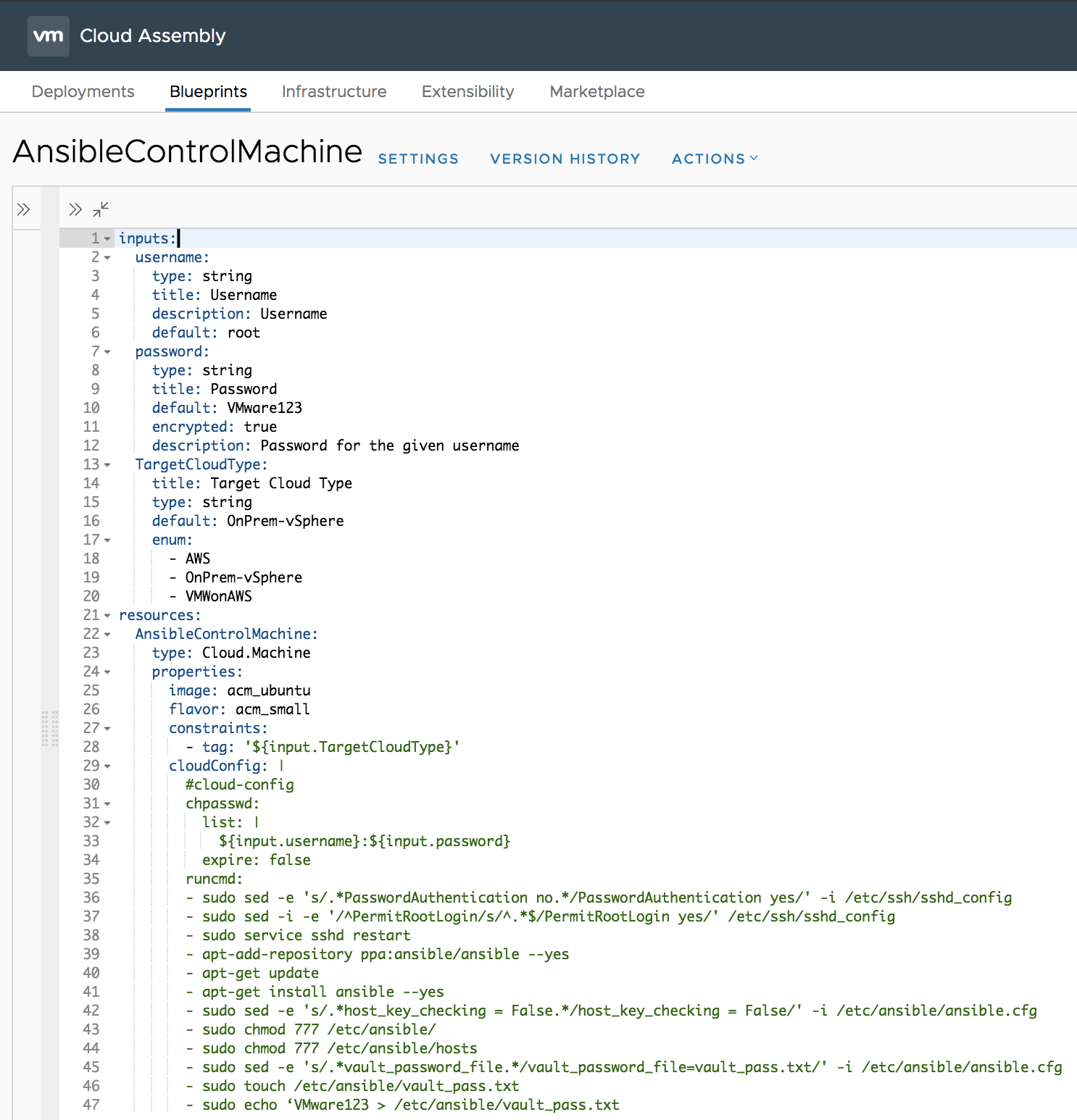Collapse the chpasswd block on line 31
The height and width of the screenshot is (1120, 1077).
point(107,804)
